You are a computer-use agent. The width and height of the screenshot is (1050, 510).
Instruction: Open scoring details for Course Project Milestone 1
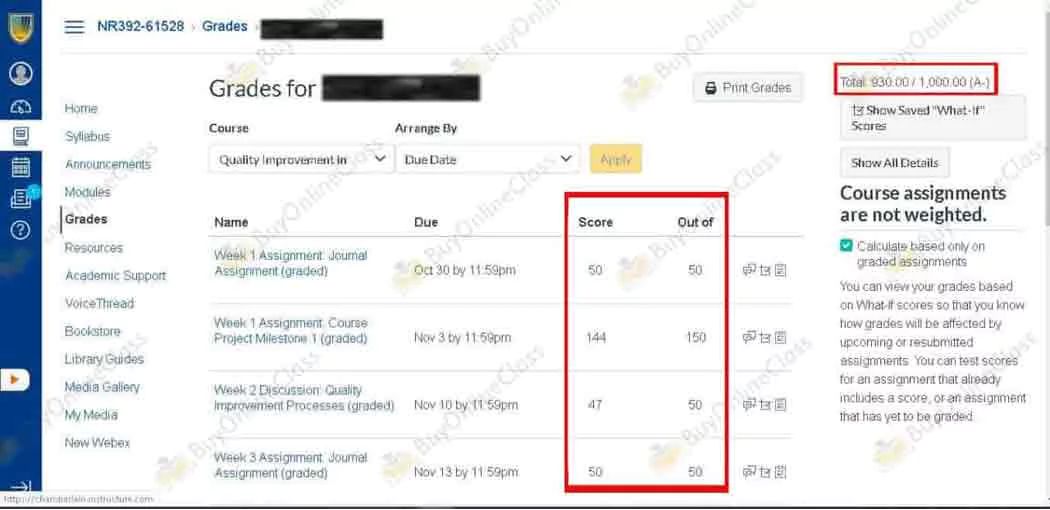765,337
